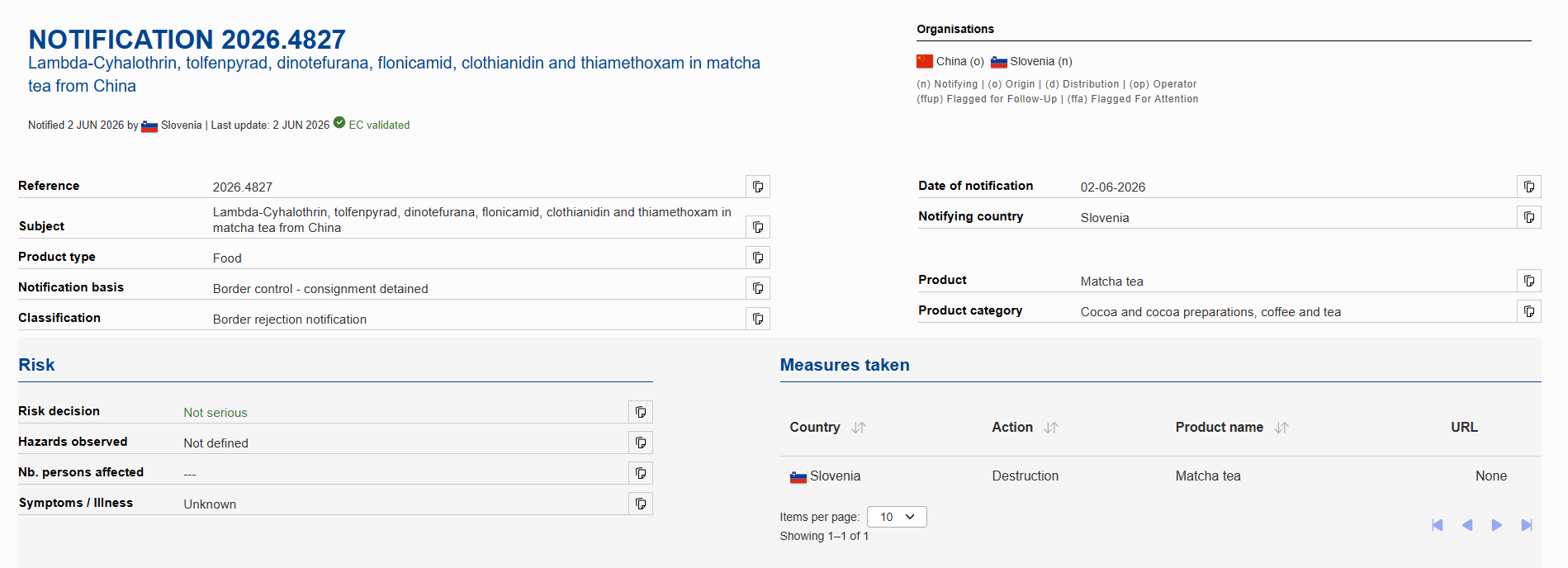Click the Cocoa and cocoa preparations category text
This screenshot has width=1568, height=568.
pyautogui.click(x=1210, y=312)
